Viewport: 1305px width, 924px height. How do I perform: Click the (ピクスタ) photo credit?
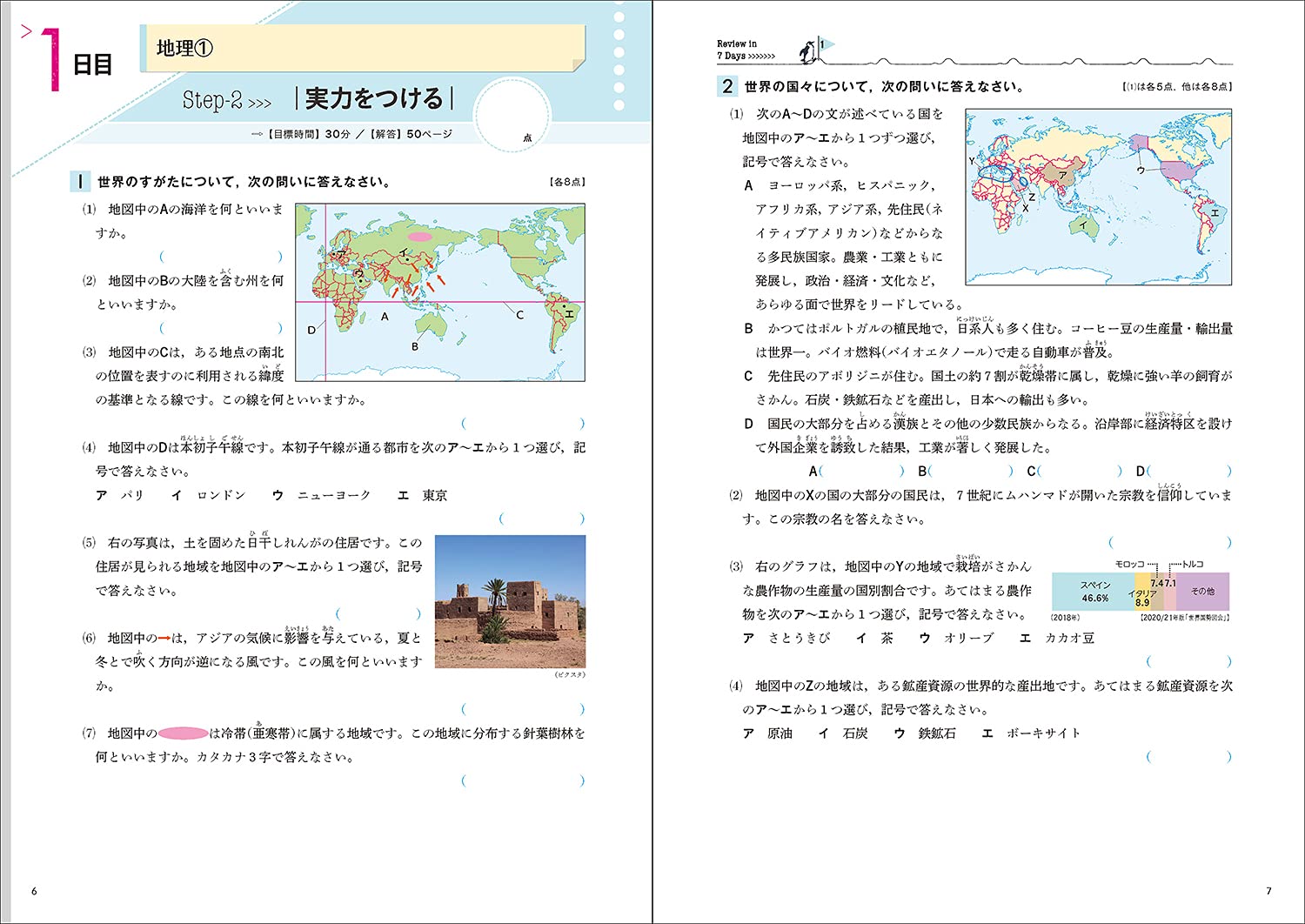pos(570,675)
